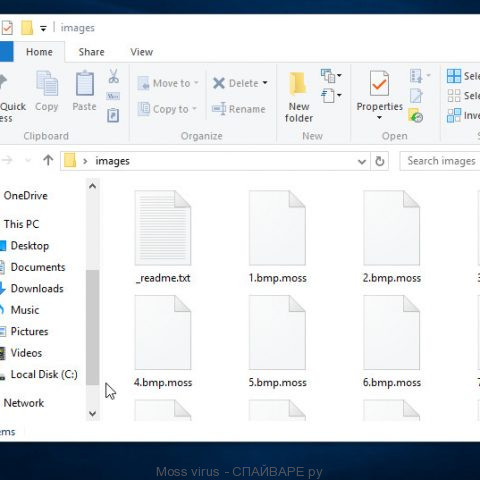The width and height of the screenshot is (480, 480).
Task: Click the Copy to button
Action: tap(167, 109)
